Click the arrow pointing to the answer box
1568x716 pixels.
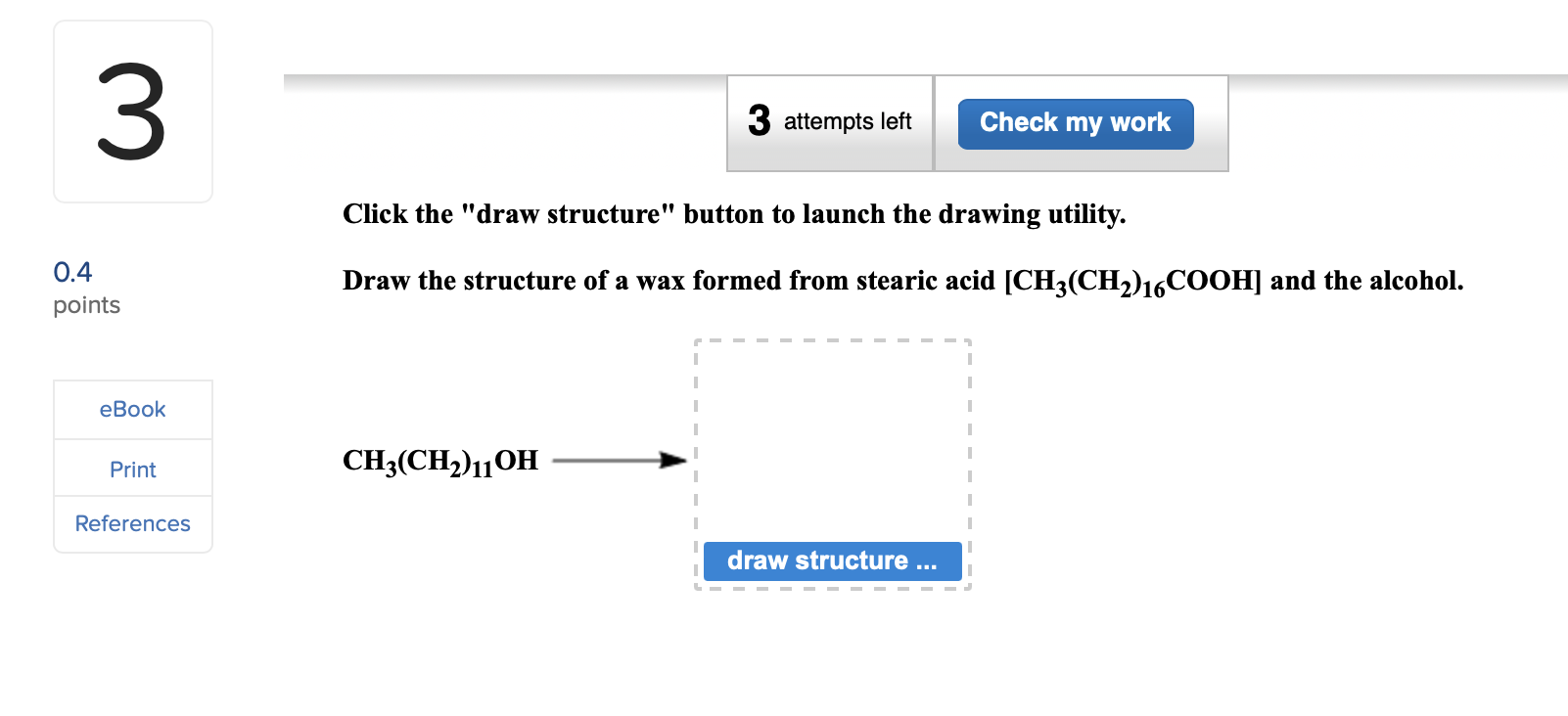click(x=617, y=459)
